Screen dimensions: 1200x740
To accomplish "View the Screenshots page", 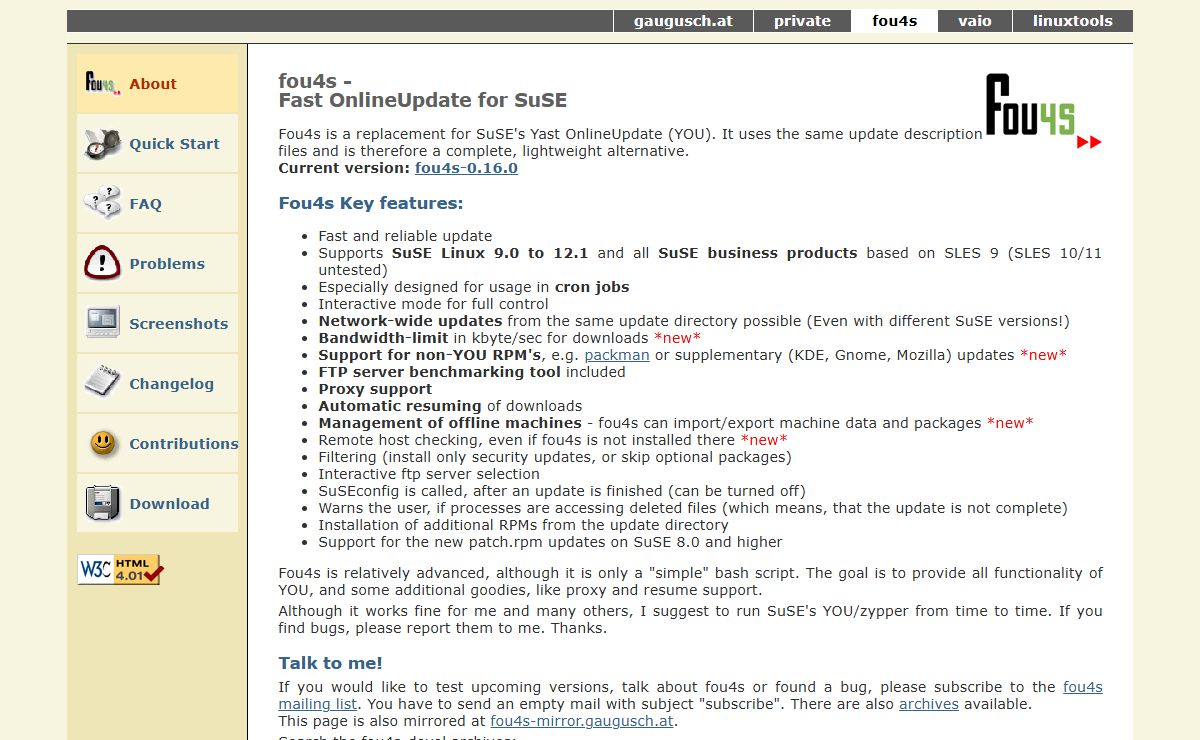I will point(179,324).
